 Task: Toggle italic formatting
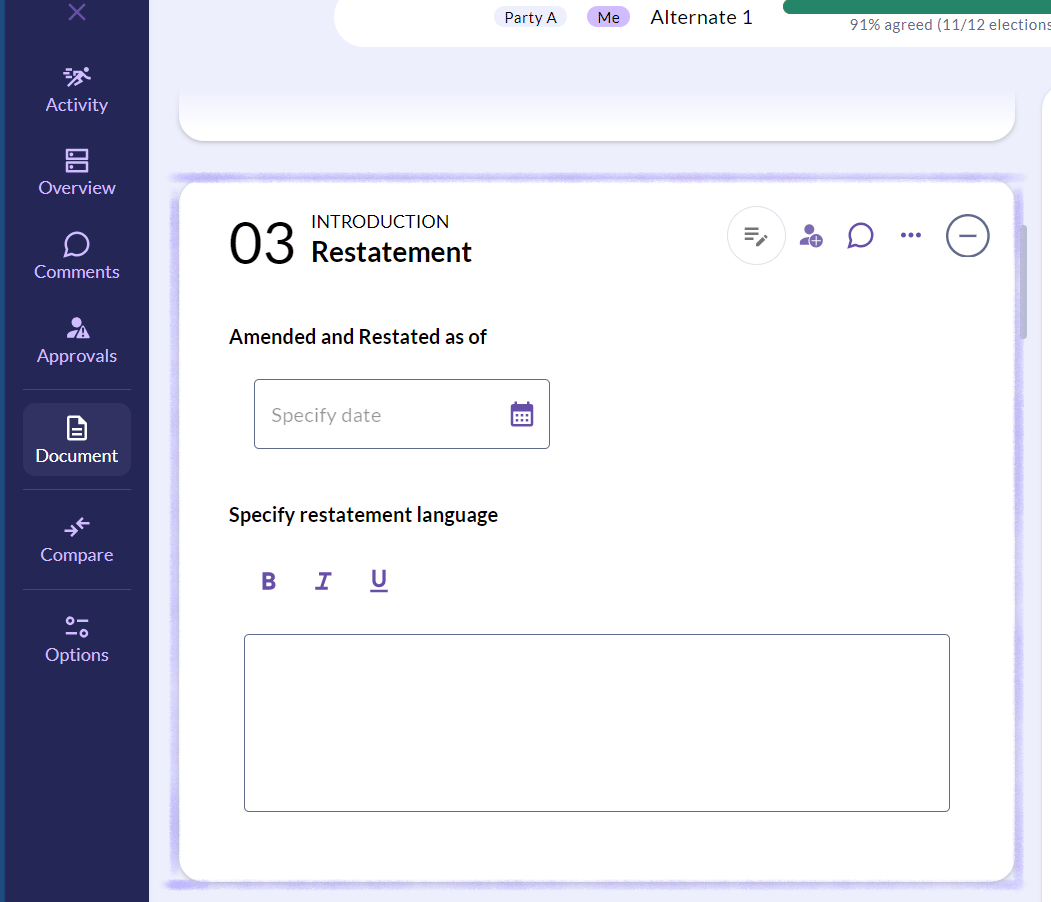click(x=323, y=581)
